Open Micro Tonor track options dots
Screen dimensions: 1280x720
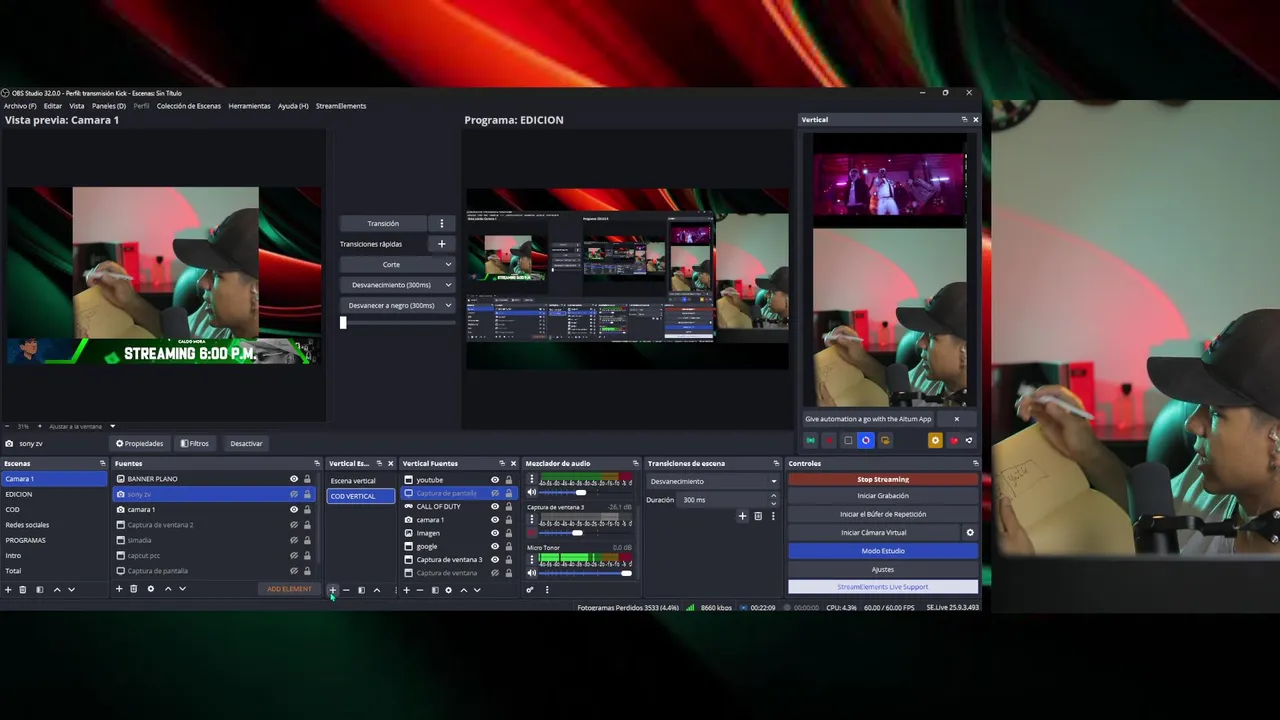(532, 558)
